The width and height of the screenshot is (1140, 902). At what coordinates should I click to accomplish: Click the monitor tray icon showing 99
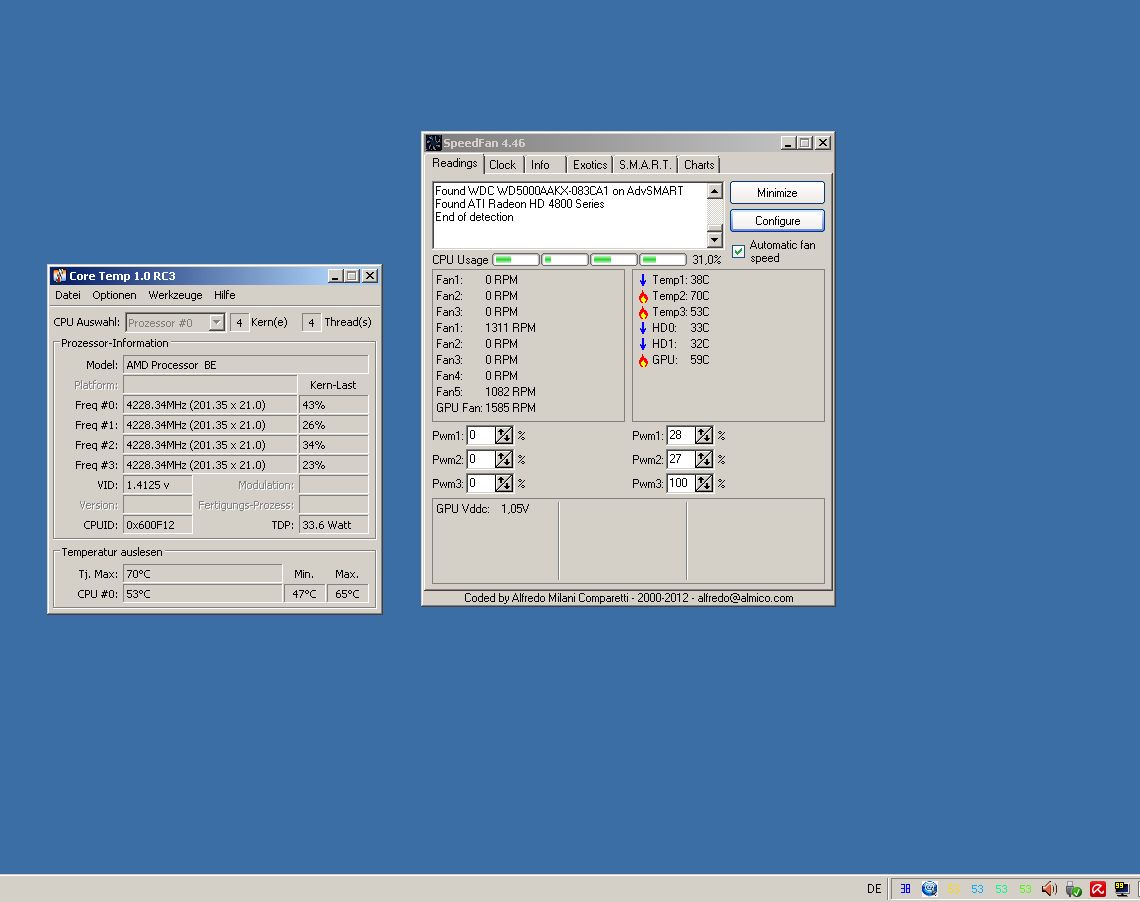point(1121,888)
